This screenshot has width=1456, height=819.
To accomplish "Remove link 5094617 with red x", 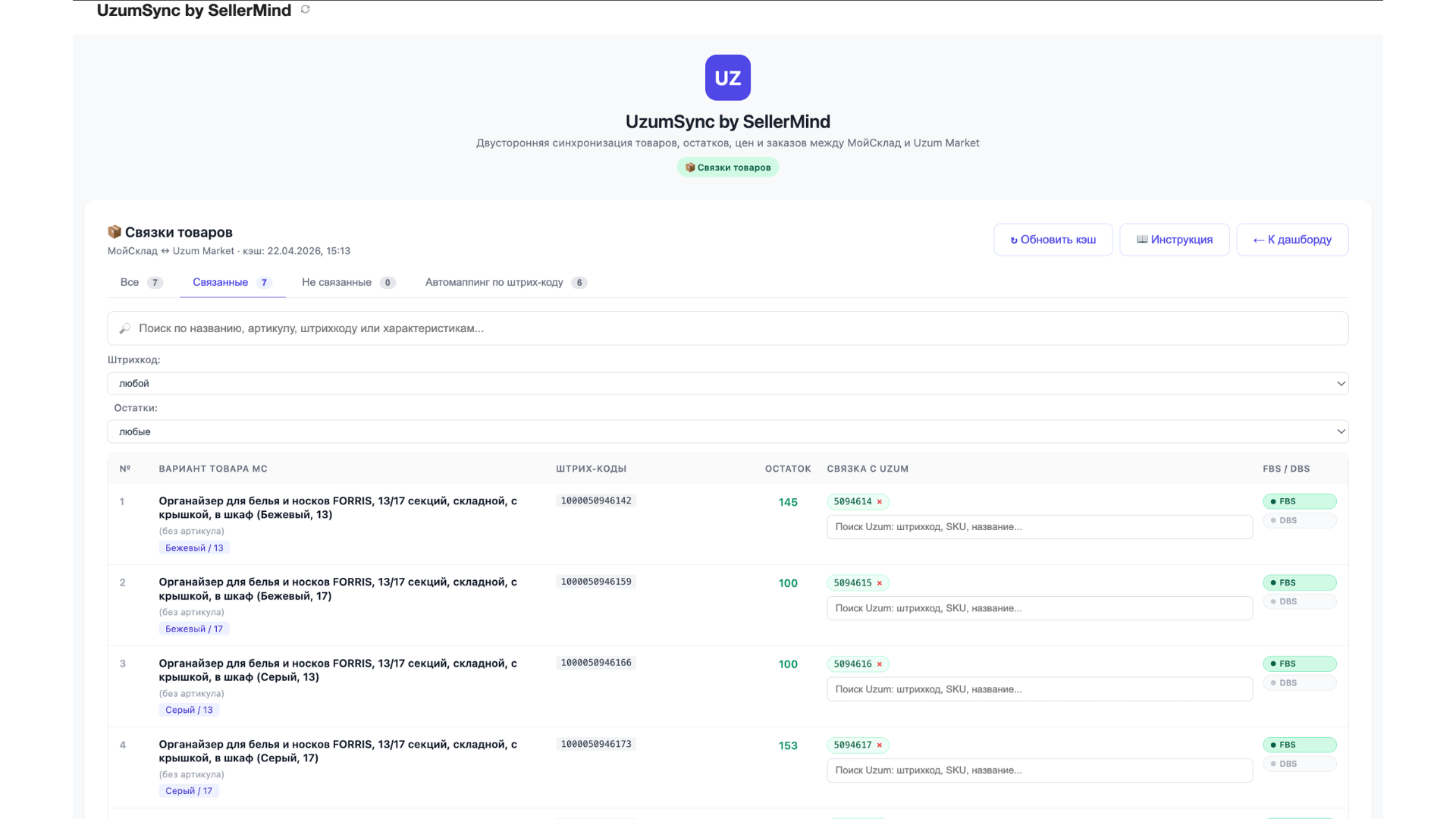I will click(x=880, y=745).
